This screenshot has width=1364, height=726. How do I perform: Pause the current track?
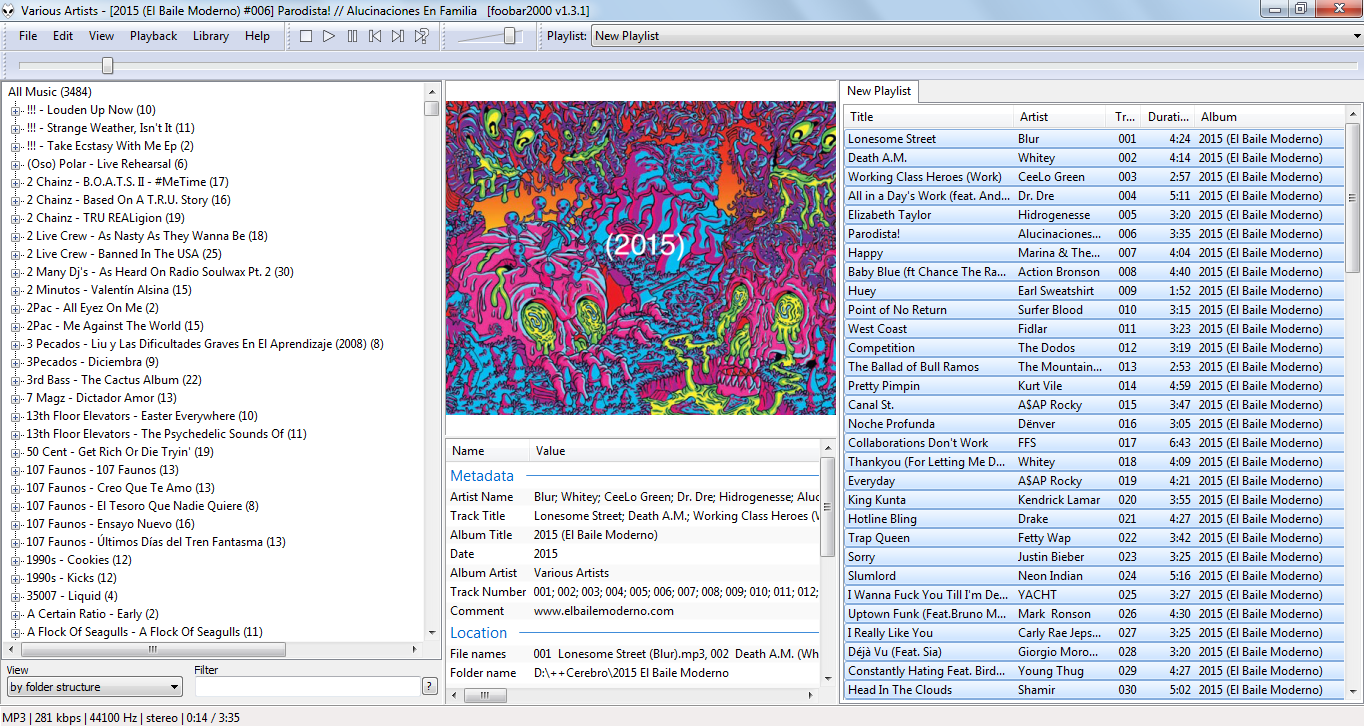[x=352, y=36]
